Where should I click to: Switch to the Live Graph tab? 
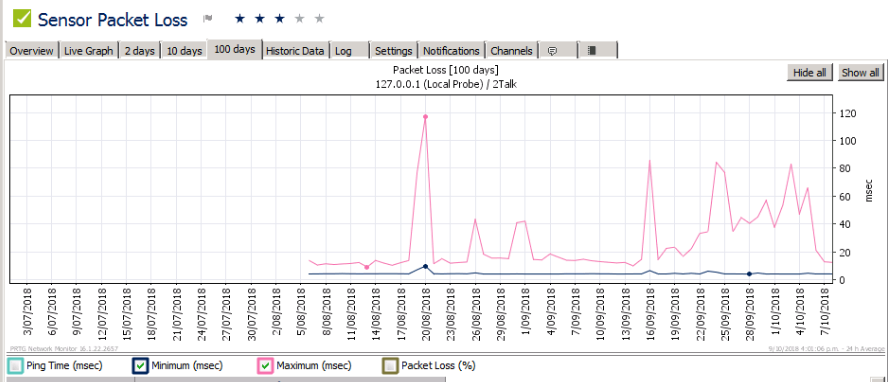88,50
